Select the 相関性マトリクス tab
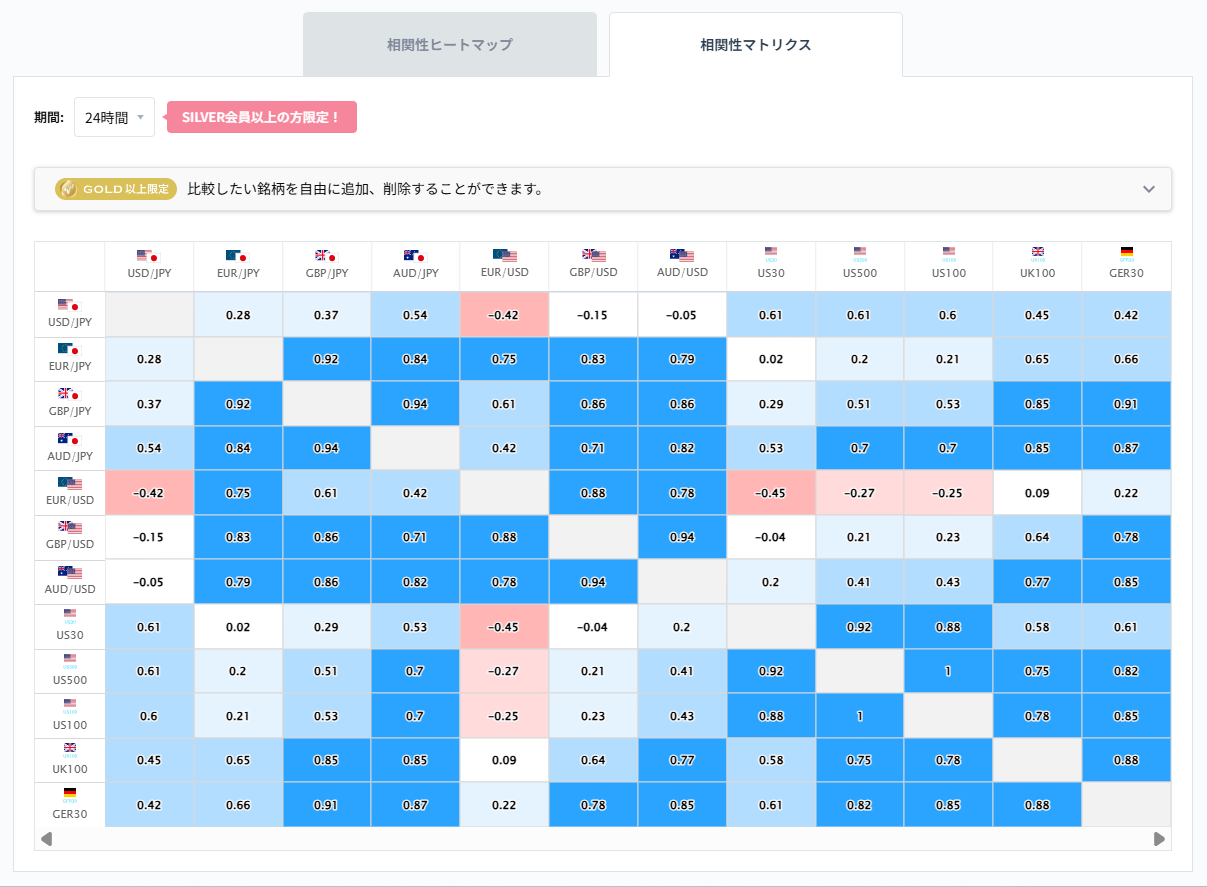This screenshot has width=1207, height=887. (755, 44)
